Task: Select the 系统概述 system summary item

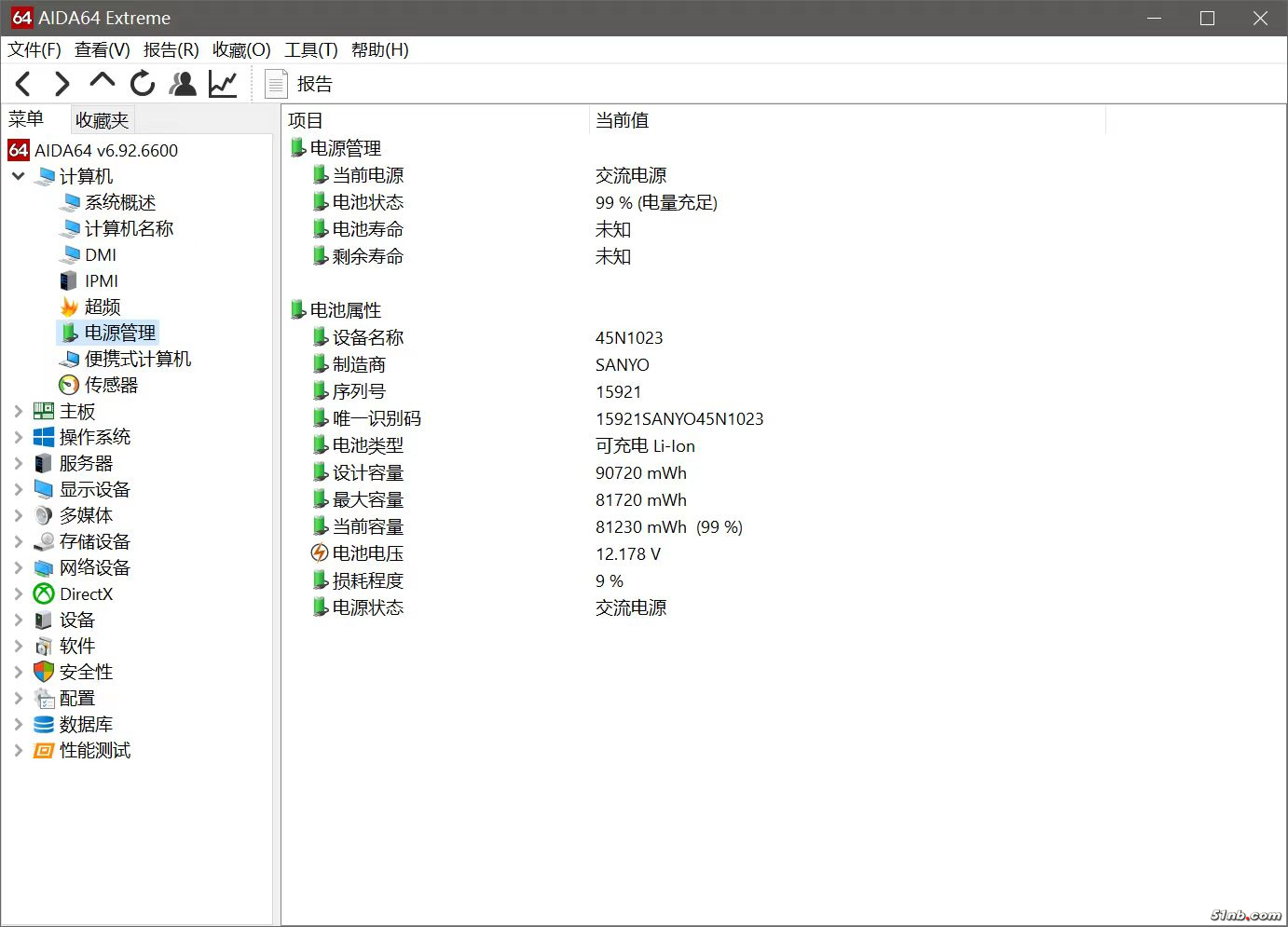Action: [119, 202]
